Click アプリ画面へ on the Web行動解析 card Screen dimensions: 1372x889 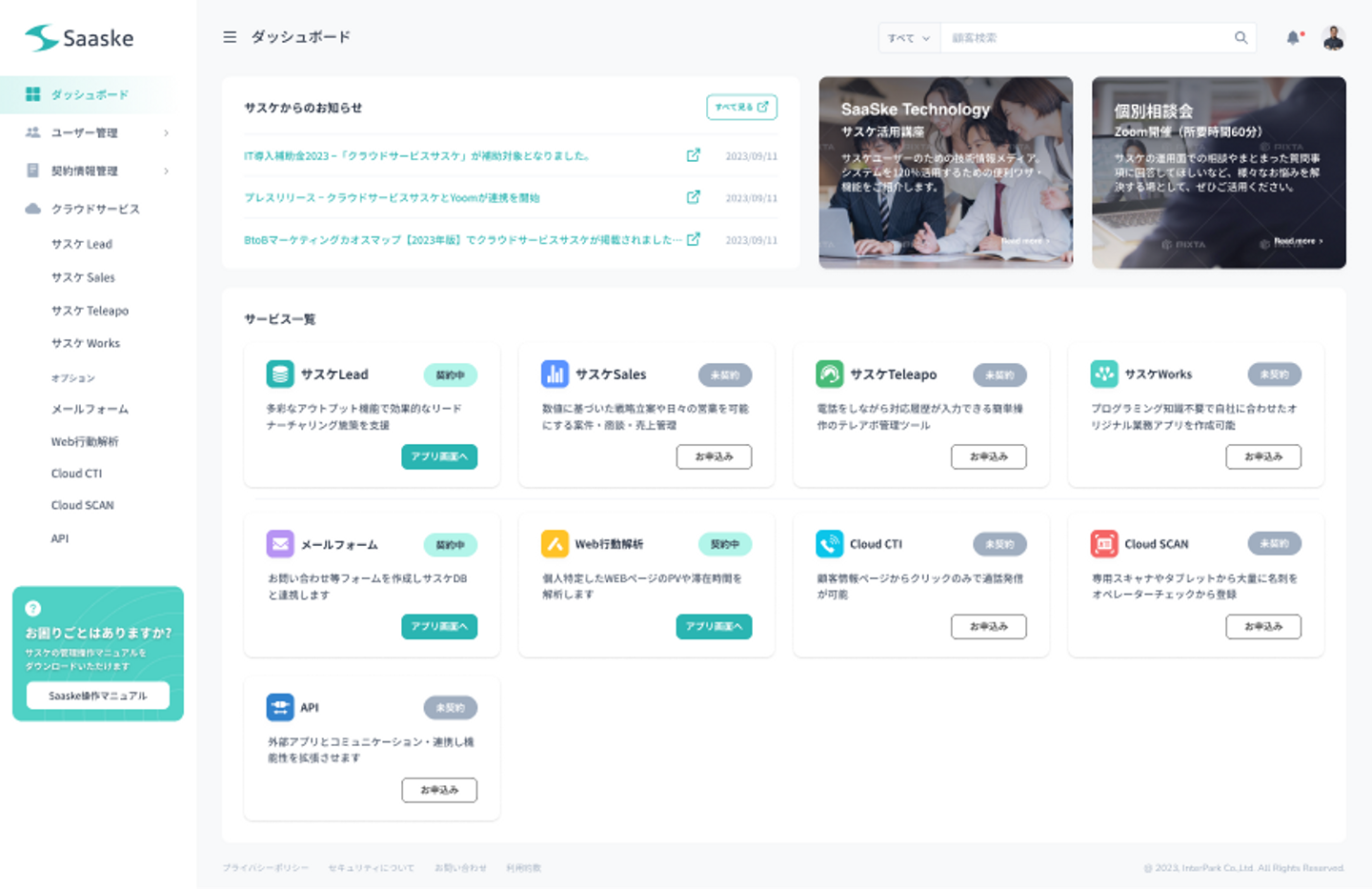714,626
